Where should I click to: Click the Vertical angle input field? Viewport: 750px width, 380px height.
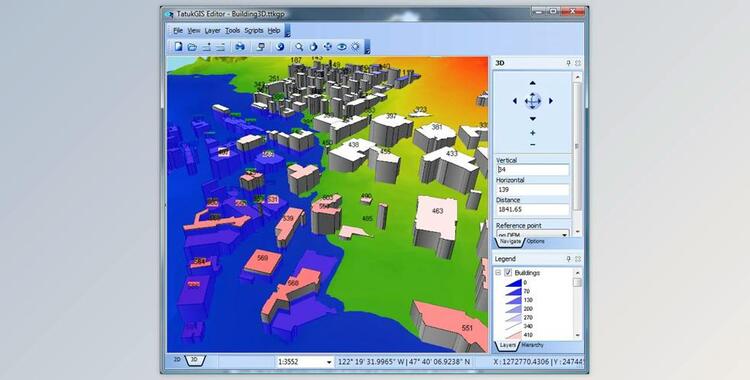pyautogui.click(x=532, y=169)
